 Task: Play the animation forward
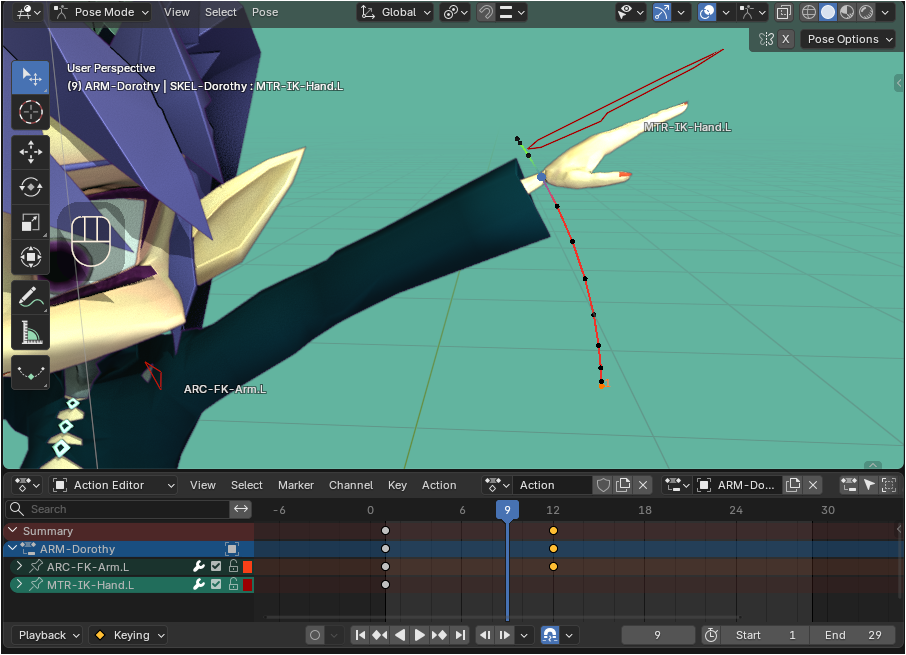419,635
